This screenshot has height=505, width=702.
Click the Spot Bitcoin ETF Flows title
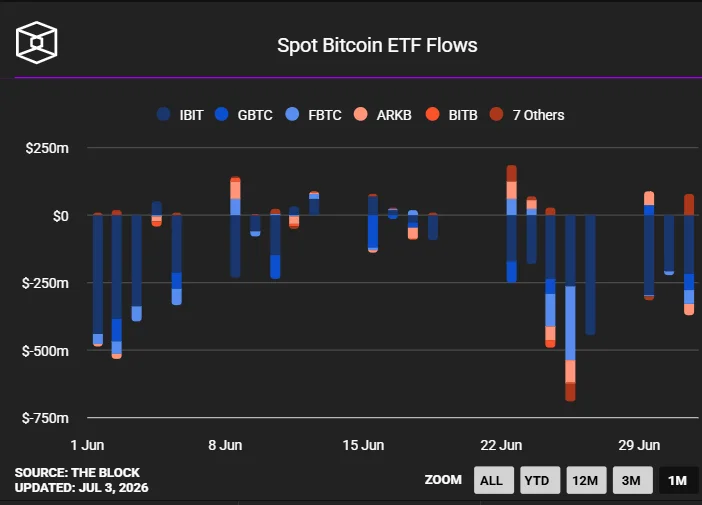(x=377, y=45)
